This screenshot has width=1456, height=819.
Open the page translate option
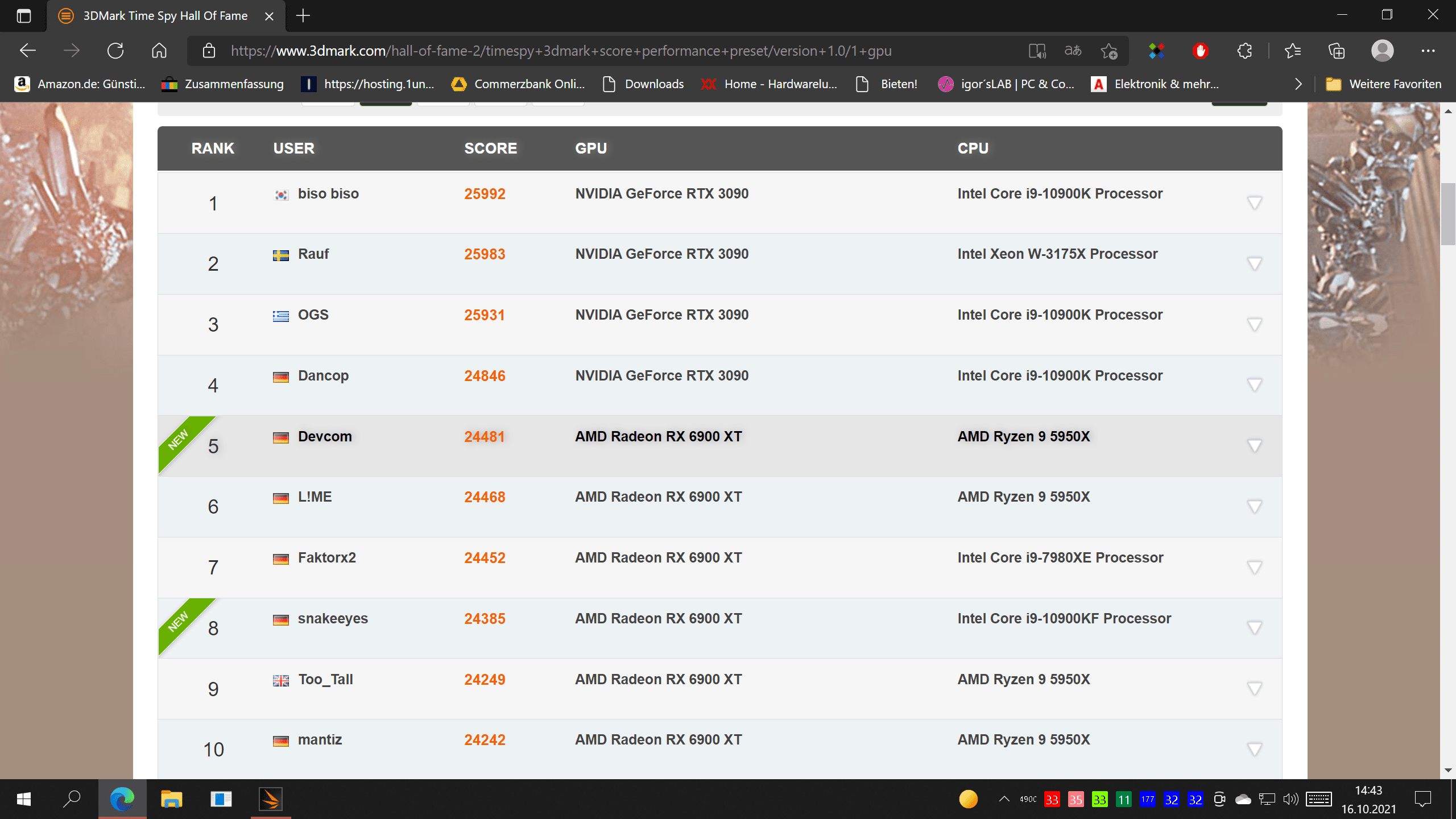tap(1073, 51)
